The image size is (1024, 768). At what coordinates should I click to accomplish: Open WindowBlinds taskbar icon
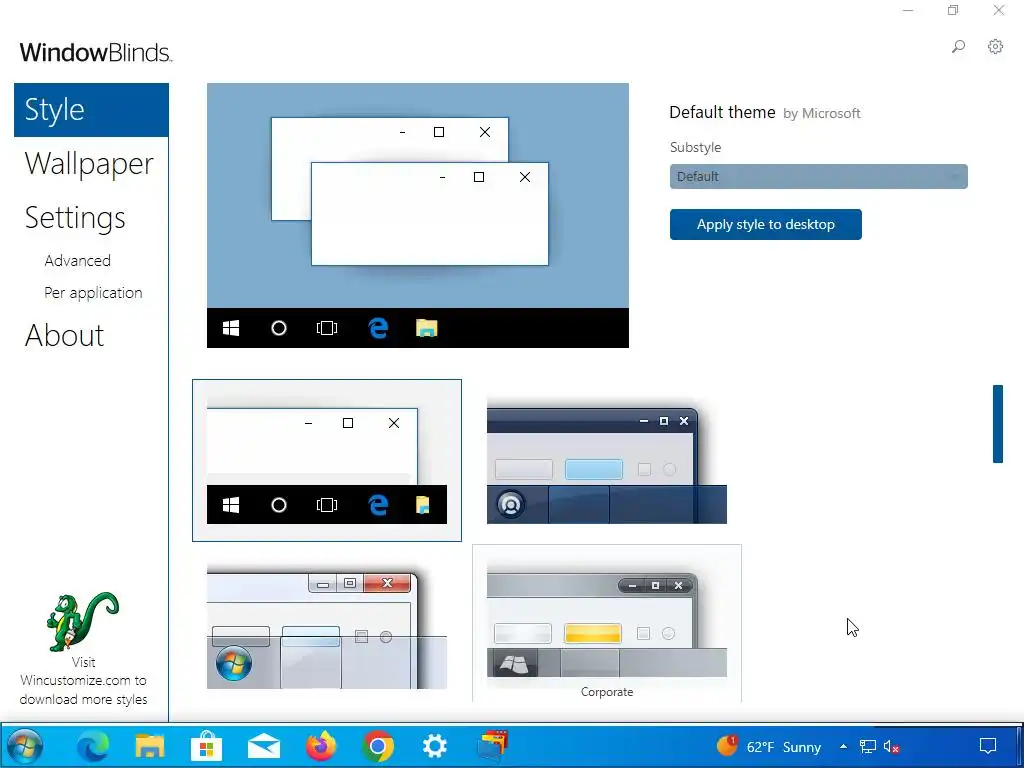(x=492, y=746)
